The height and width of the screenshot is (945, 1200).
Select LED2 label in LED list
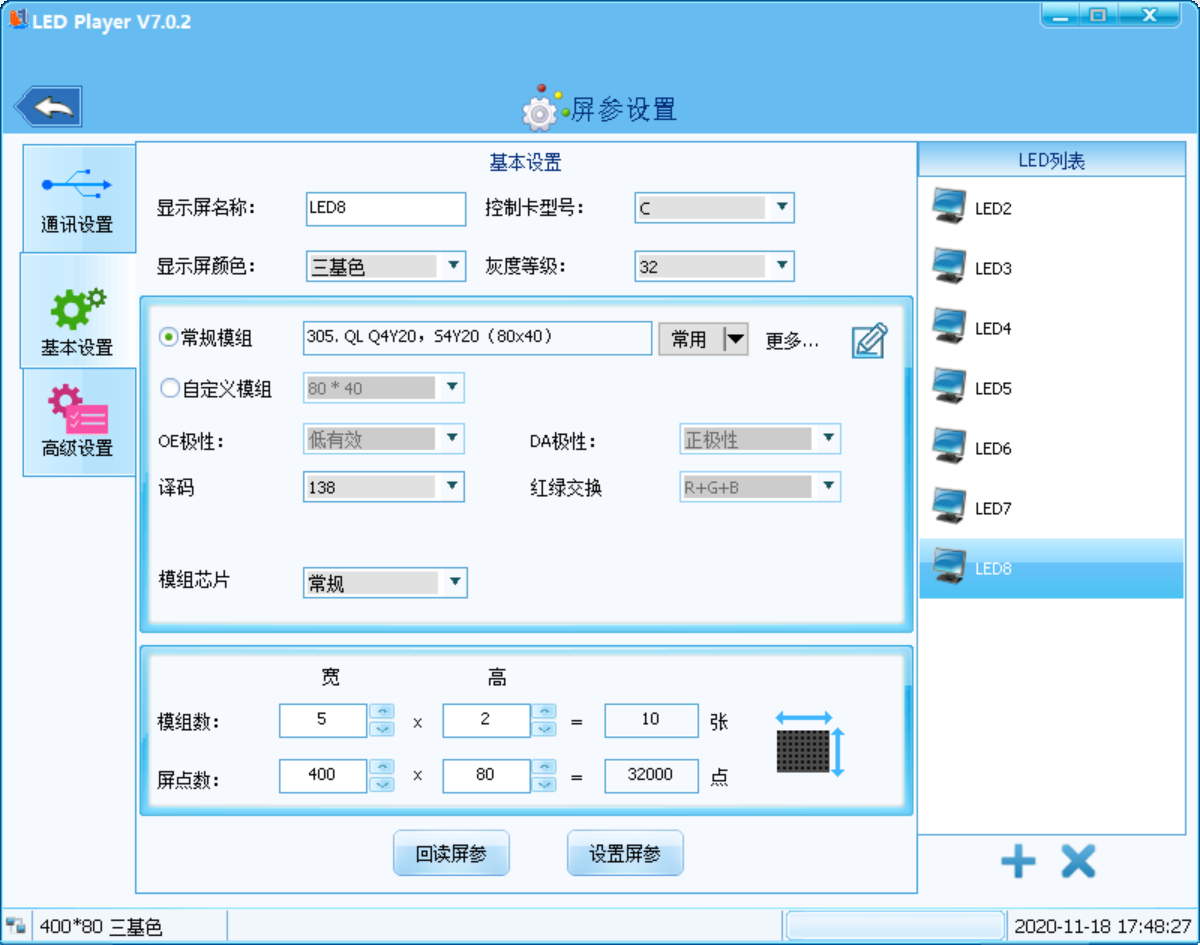tap(993, 209)
